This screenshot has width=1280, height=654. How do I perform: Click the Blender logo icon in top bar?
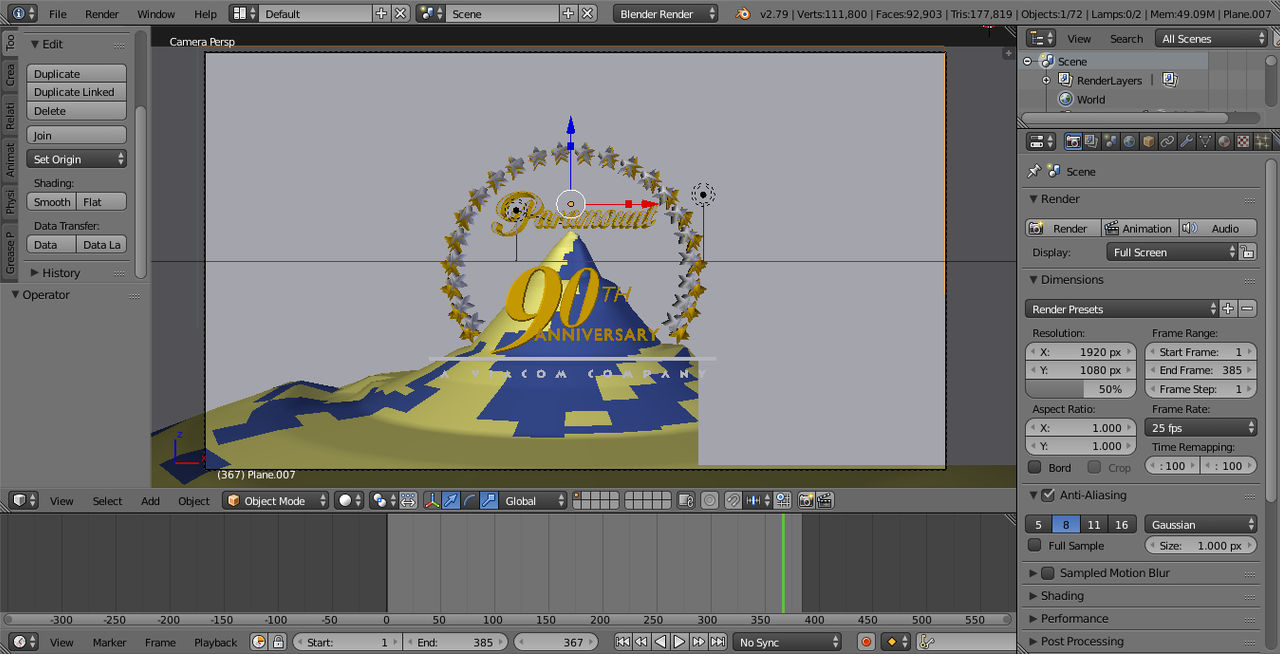coord(743,14)
